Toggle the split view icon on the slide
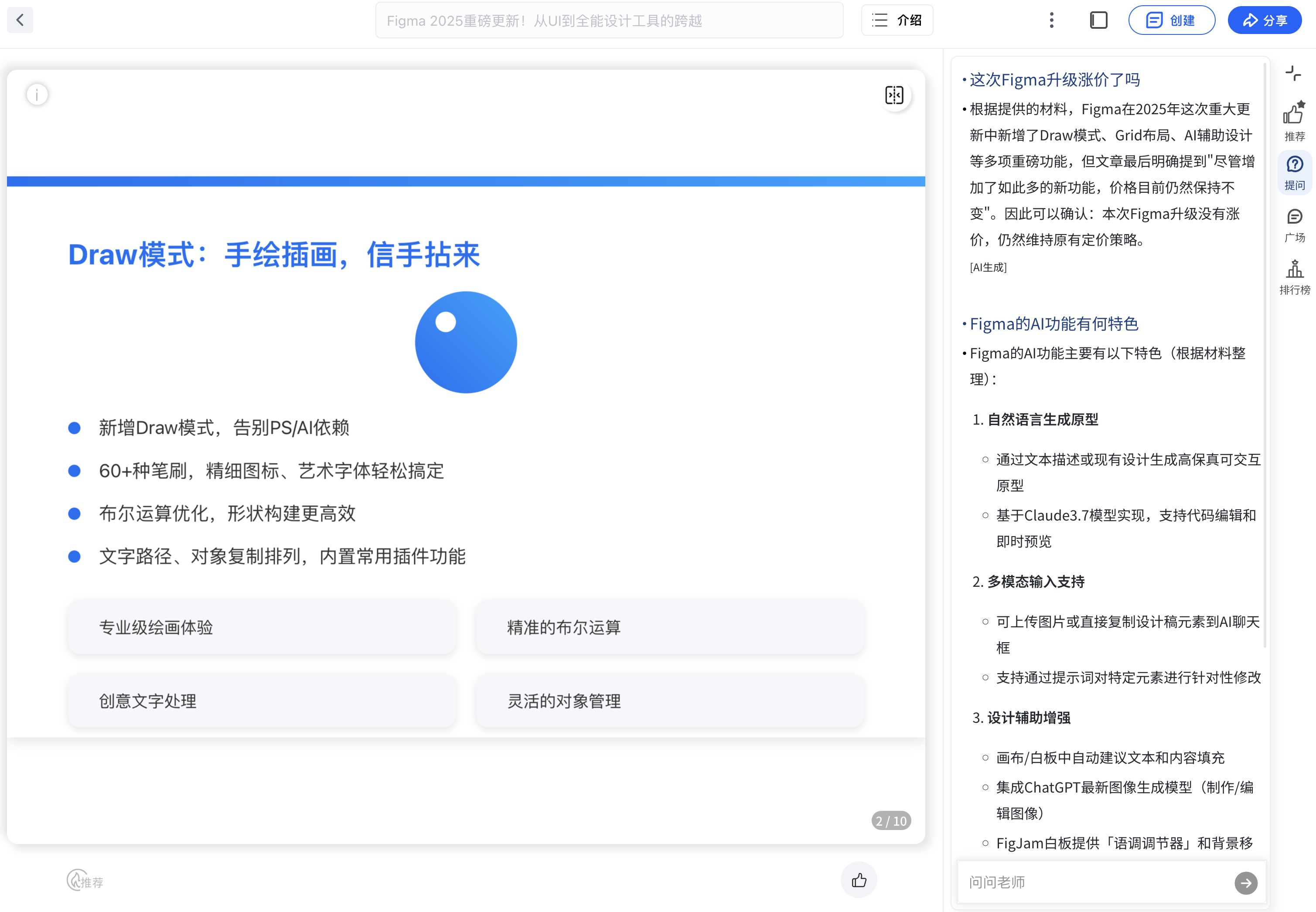 [894, 95]
